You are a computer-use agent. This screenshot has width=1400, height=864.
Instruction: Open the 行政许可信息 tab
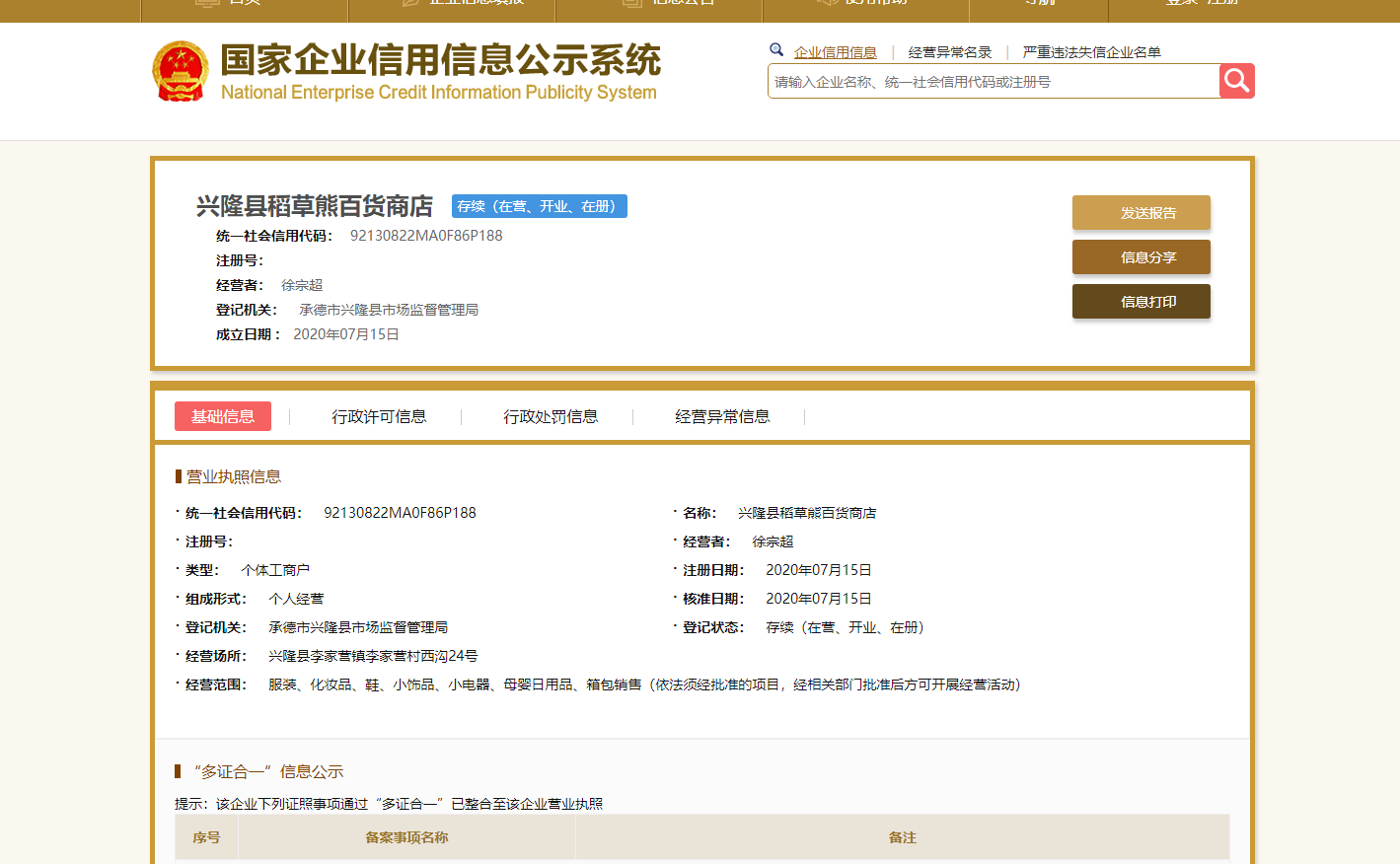[x=379, y=416]
